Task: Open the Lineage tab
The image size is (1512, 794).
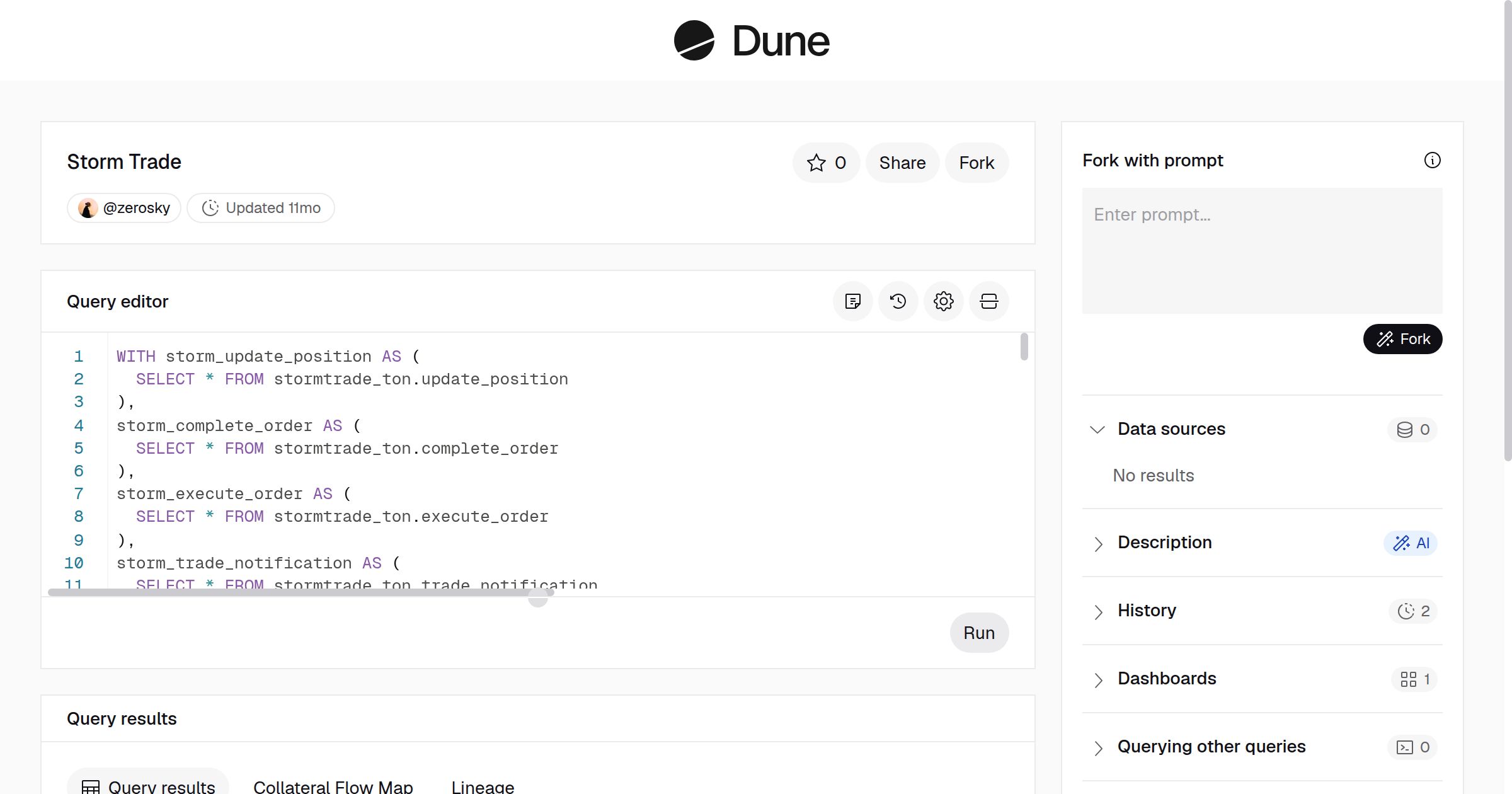Action: [483, 786]
